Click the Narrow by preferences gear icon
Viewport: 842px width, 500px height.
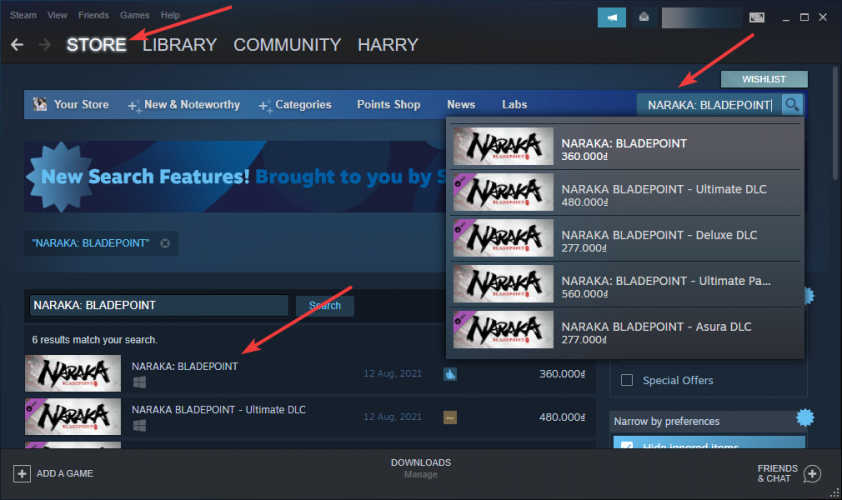coord(805,417)
